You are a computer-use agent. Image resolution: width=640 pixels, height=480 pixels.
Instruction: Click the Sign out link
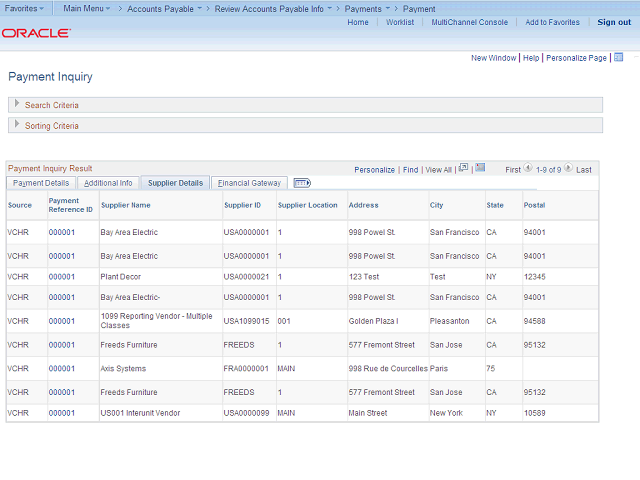[x=614, y=22]
